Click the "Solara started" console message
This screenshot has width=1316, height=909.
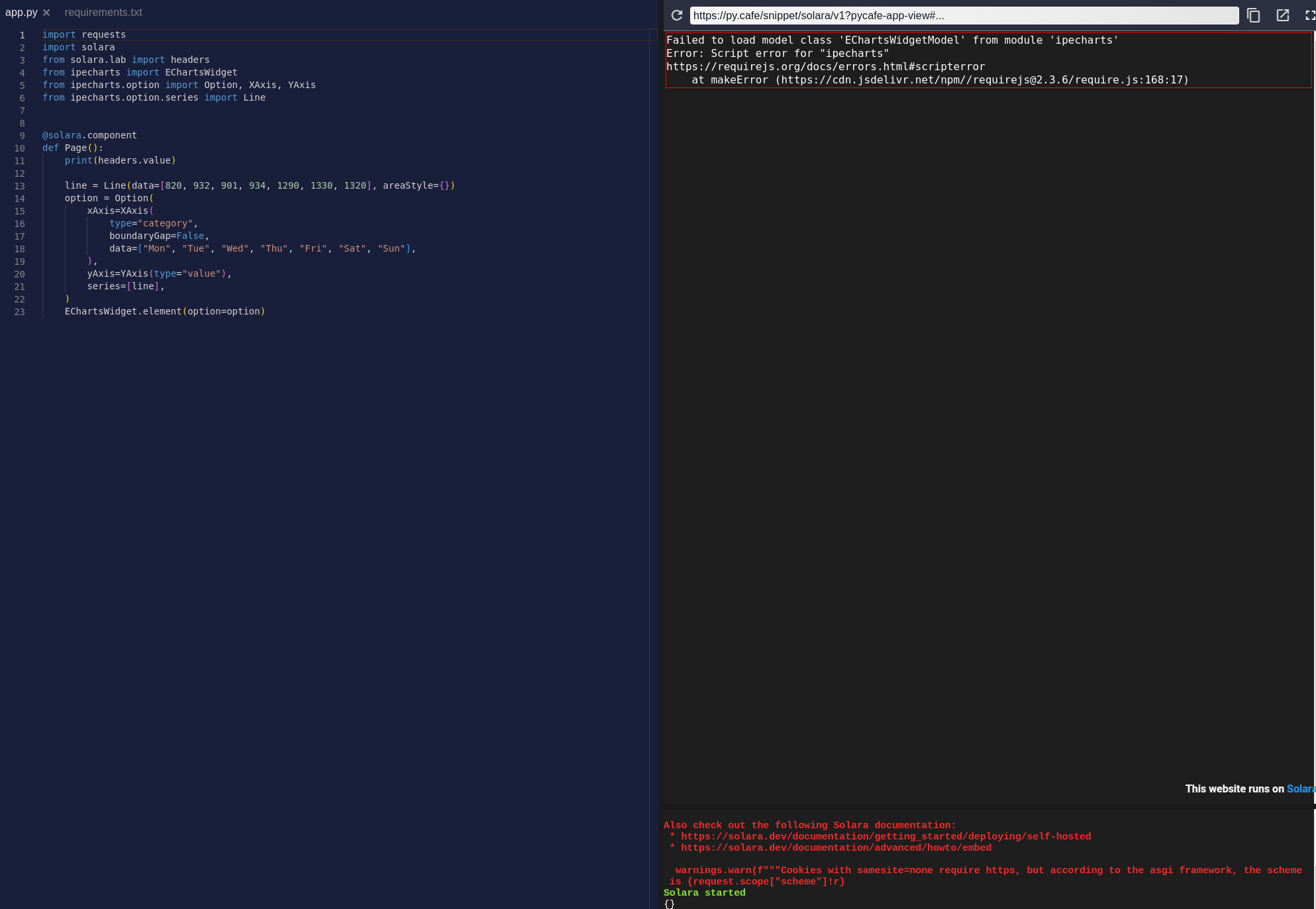click(704, 892)
